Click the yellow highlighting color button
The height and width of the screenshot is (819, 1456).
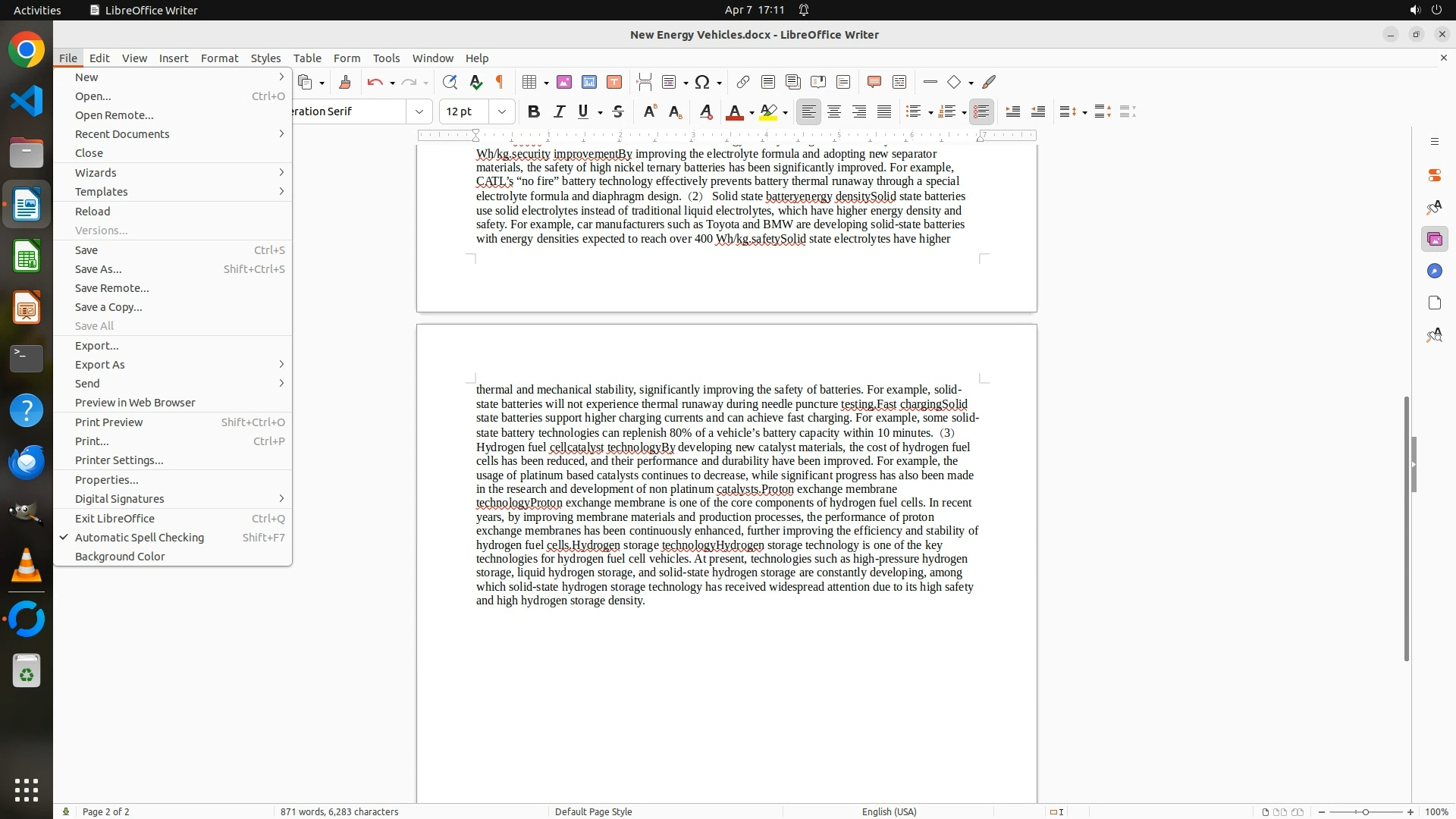pos(768,111)
